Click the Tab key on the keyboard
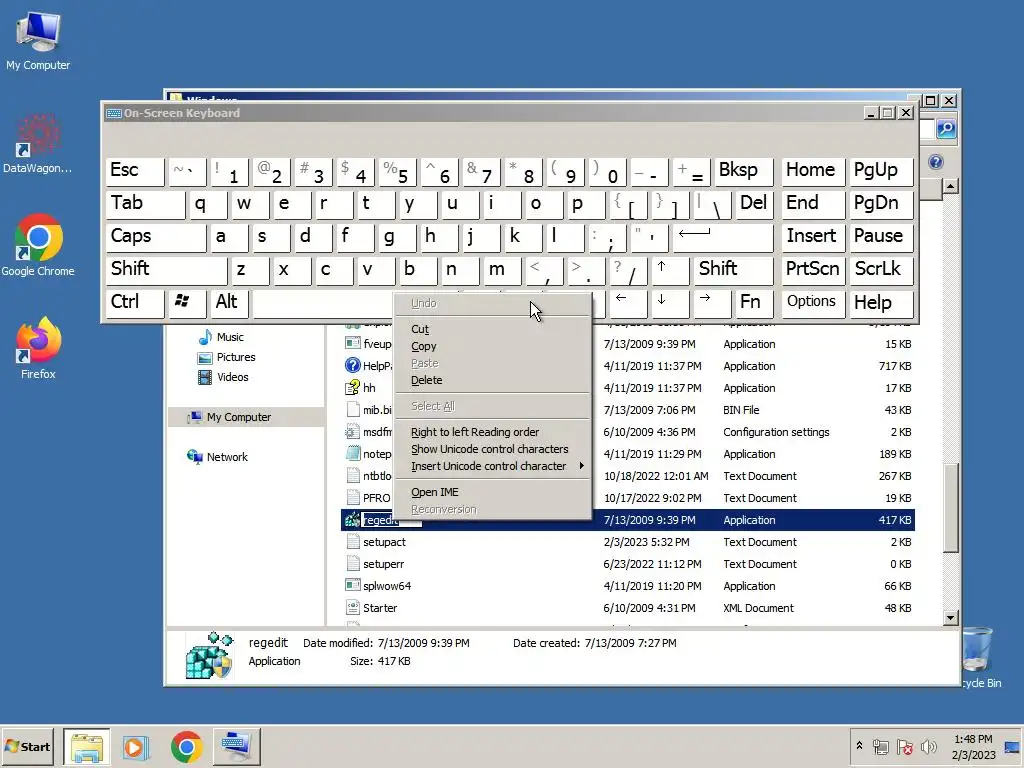 pos(145,204)
